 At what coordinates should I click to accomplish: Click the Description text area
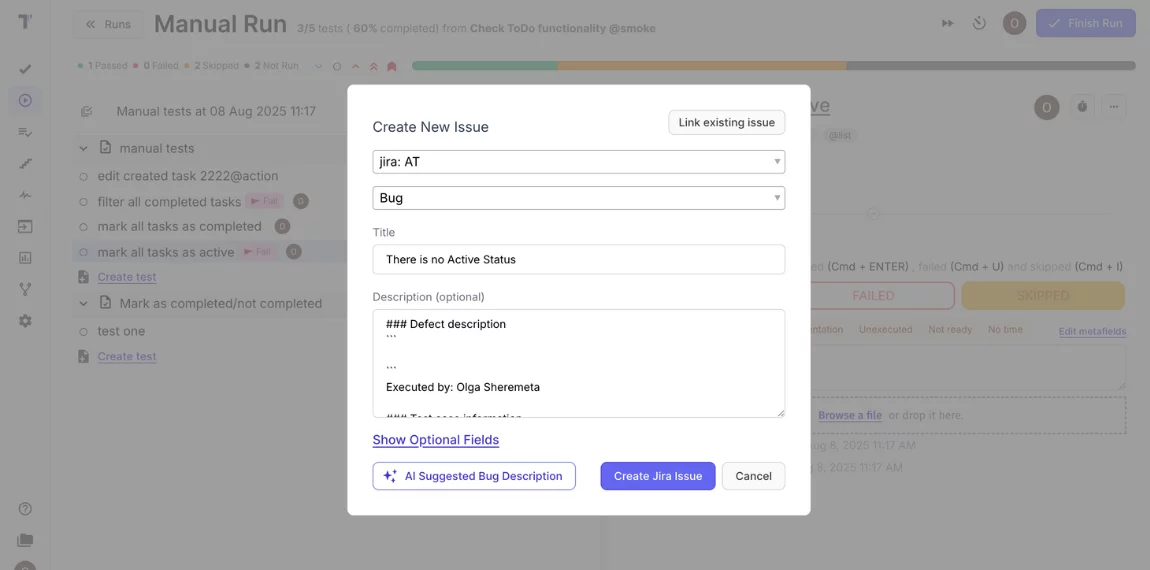(579, 363)
